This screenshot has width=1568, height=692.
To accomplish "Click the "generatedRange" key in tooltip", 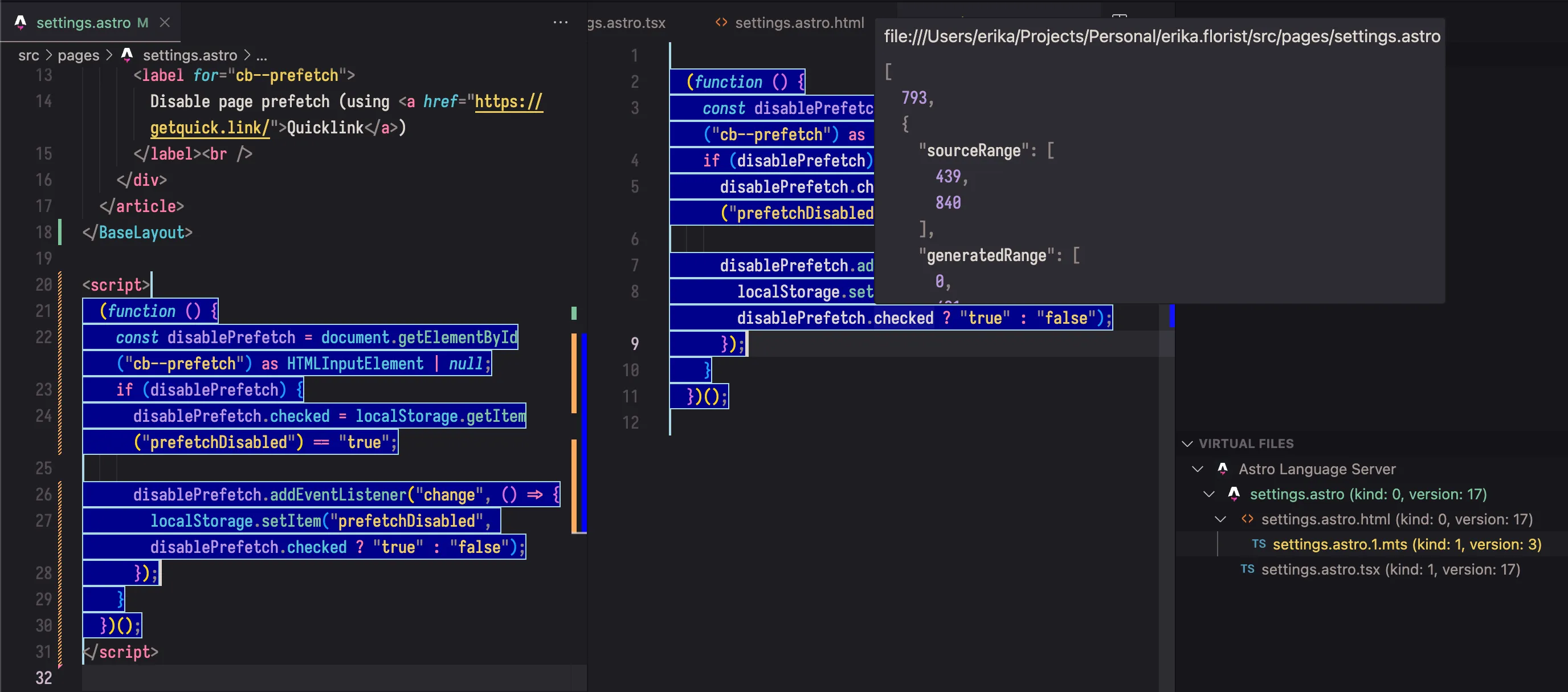I will 987,255.
